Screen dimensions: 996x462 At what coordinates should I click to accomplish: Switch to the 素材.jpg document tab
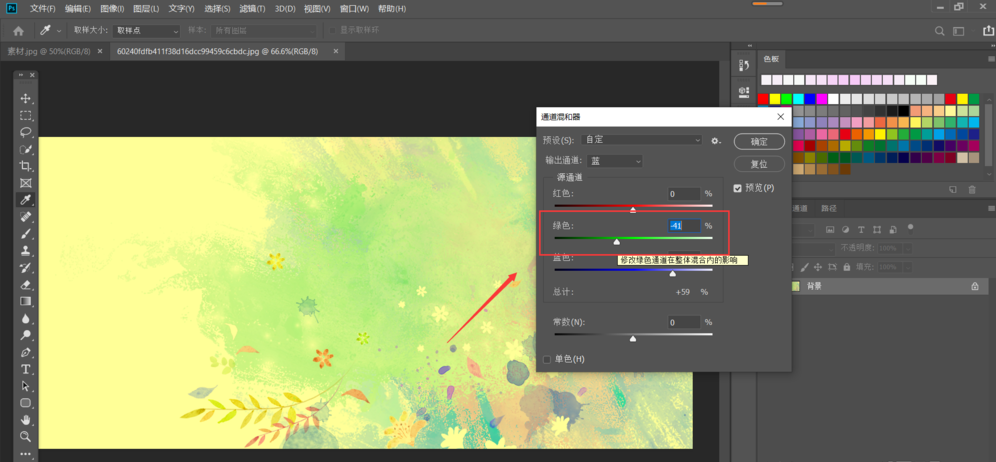point(49,51)
